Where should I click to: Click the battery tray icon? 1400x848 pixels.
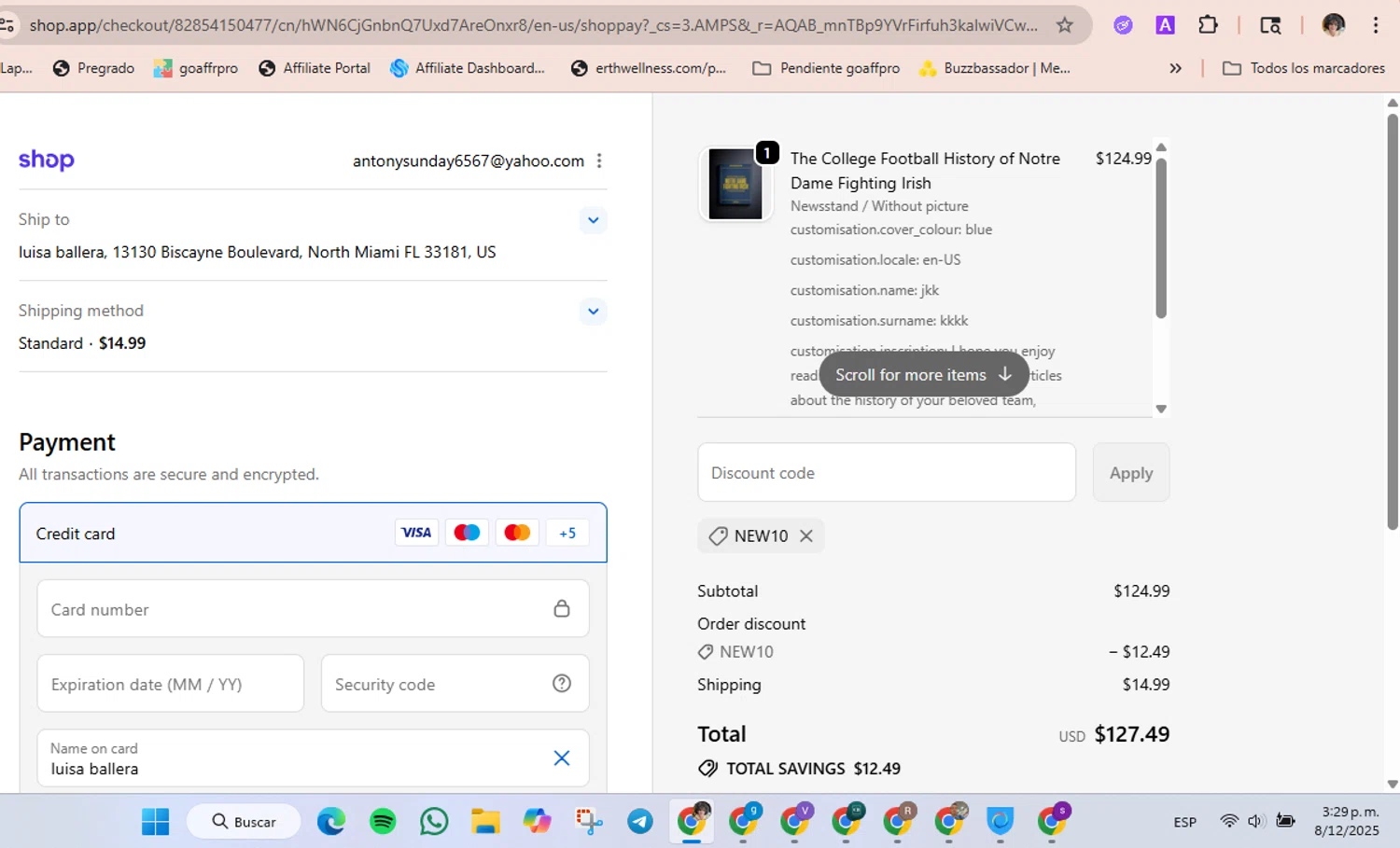[1285, 821]
